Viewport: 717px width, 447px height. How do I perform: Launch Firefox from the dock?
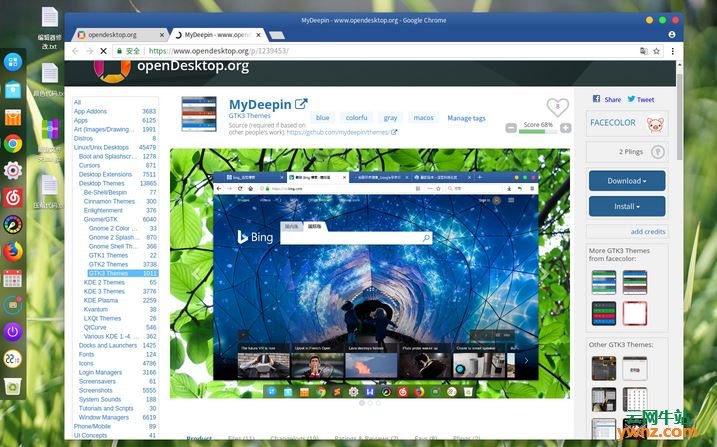pos(13,251)
